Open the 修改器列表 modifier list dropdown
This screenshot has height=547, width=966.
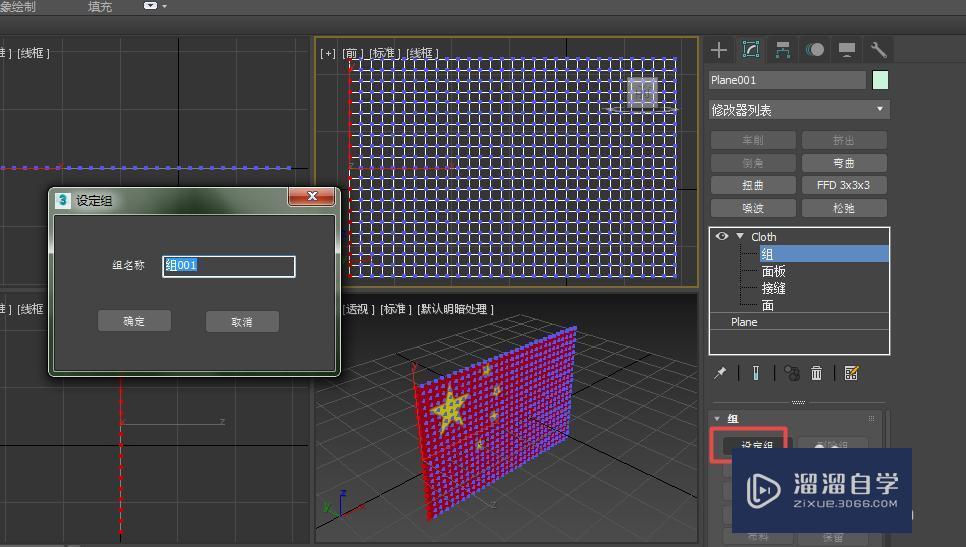[x=799, y=110]
